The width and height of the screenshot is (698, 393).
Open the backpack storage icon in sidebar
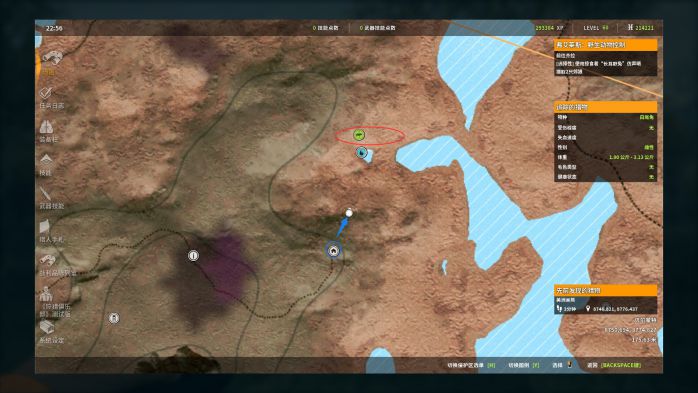[46, 127]
